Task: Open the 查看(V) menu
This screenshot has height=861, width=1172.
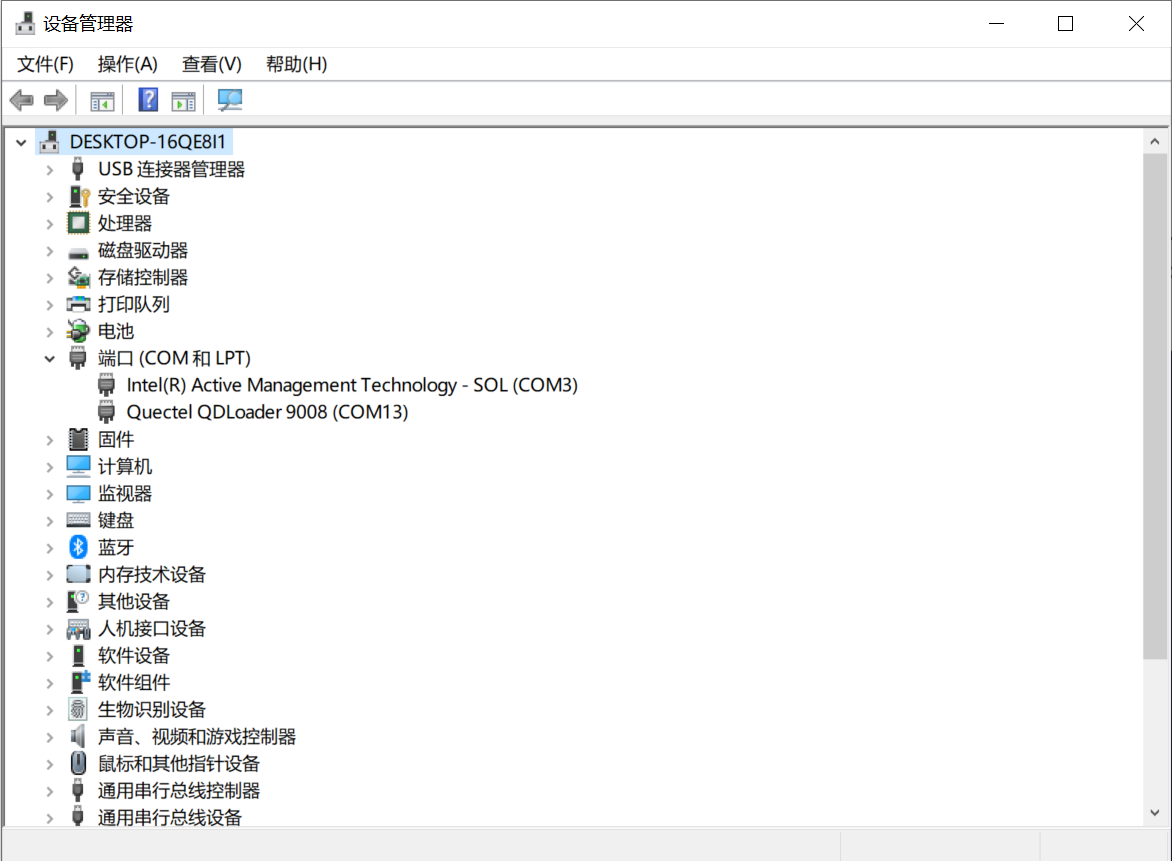Action: pyautogui.click(x=212, y=64)
